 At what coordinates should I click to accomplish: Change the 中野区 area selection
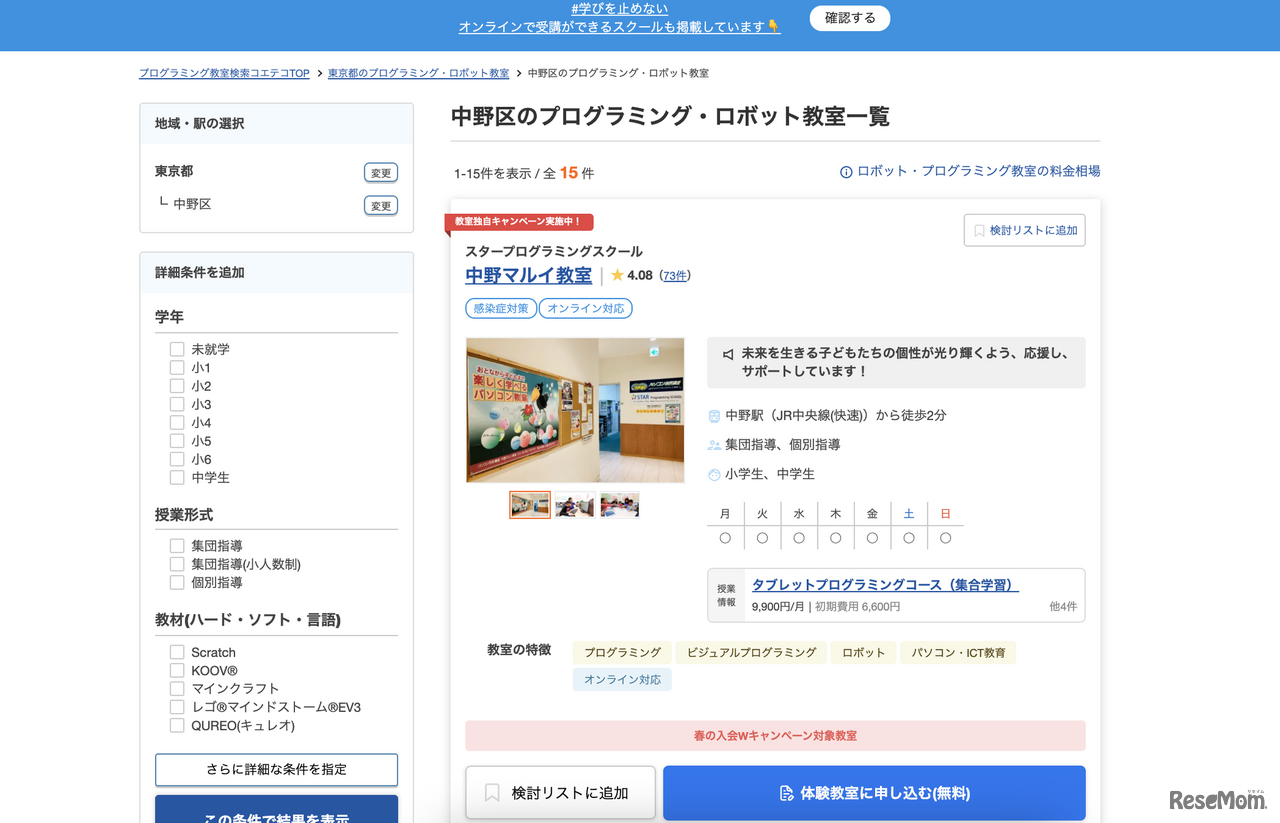click(381, 206)
